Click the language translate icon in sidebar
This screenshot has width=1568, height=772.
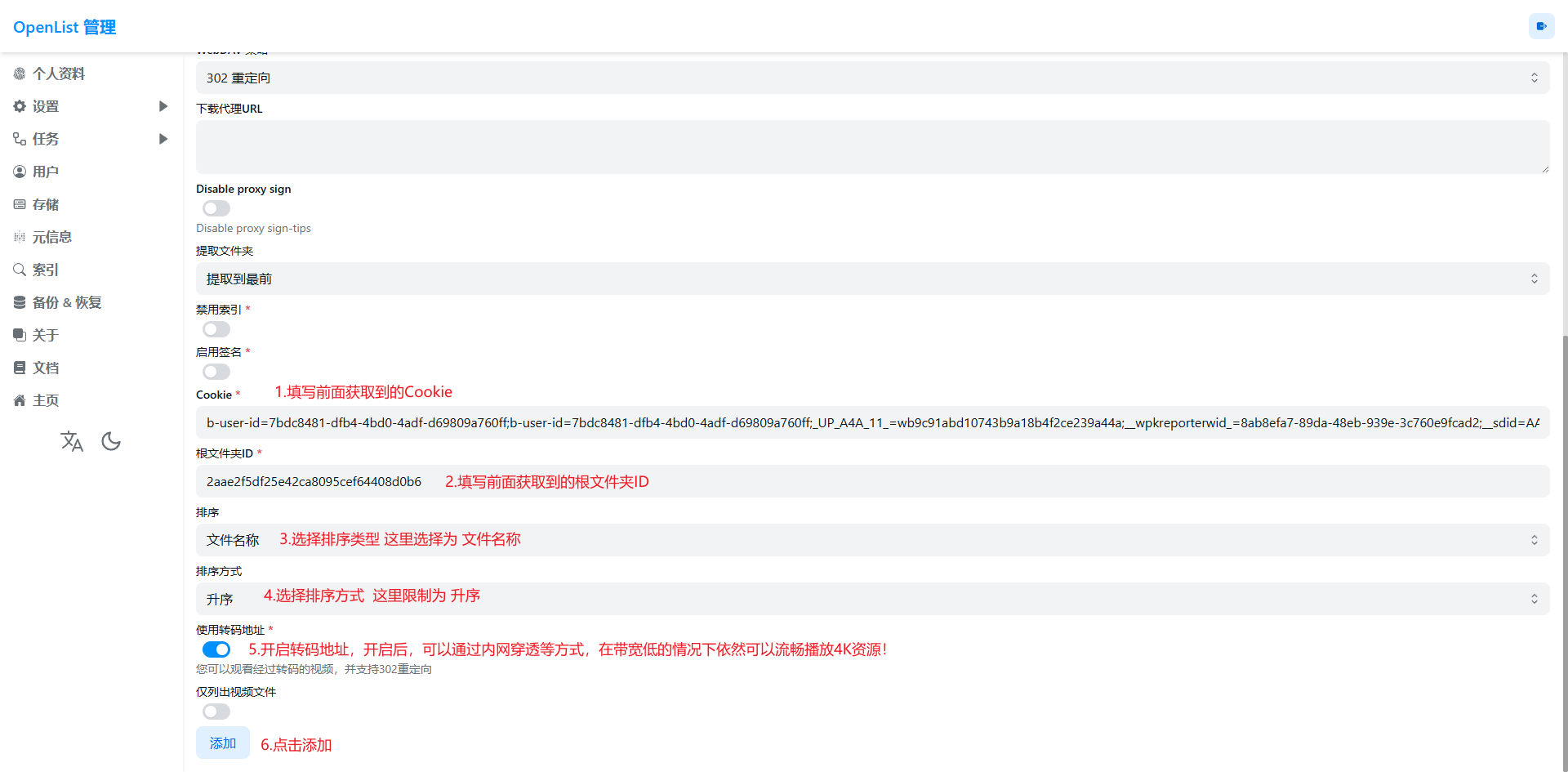(72, 442)
